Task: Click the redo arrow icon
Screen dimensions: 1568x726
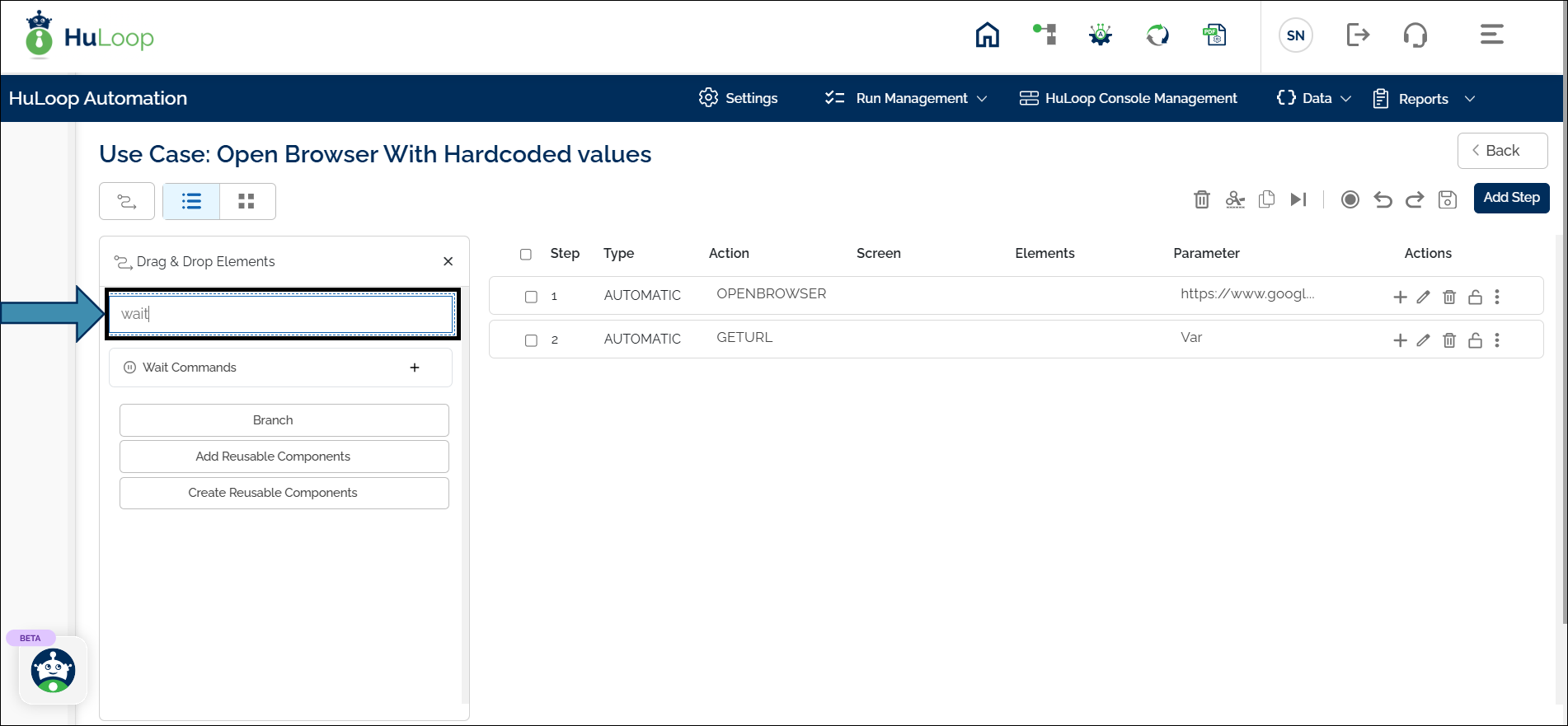Action: pos(1415,199)
